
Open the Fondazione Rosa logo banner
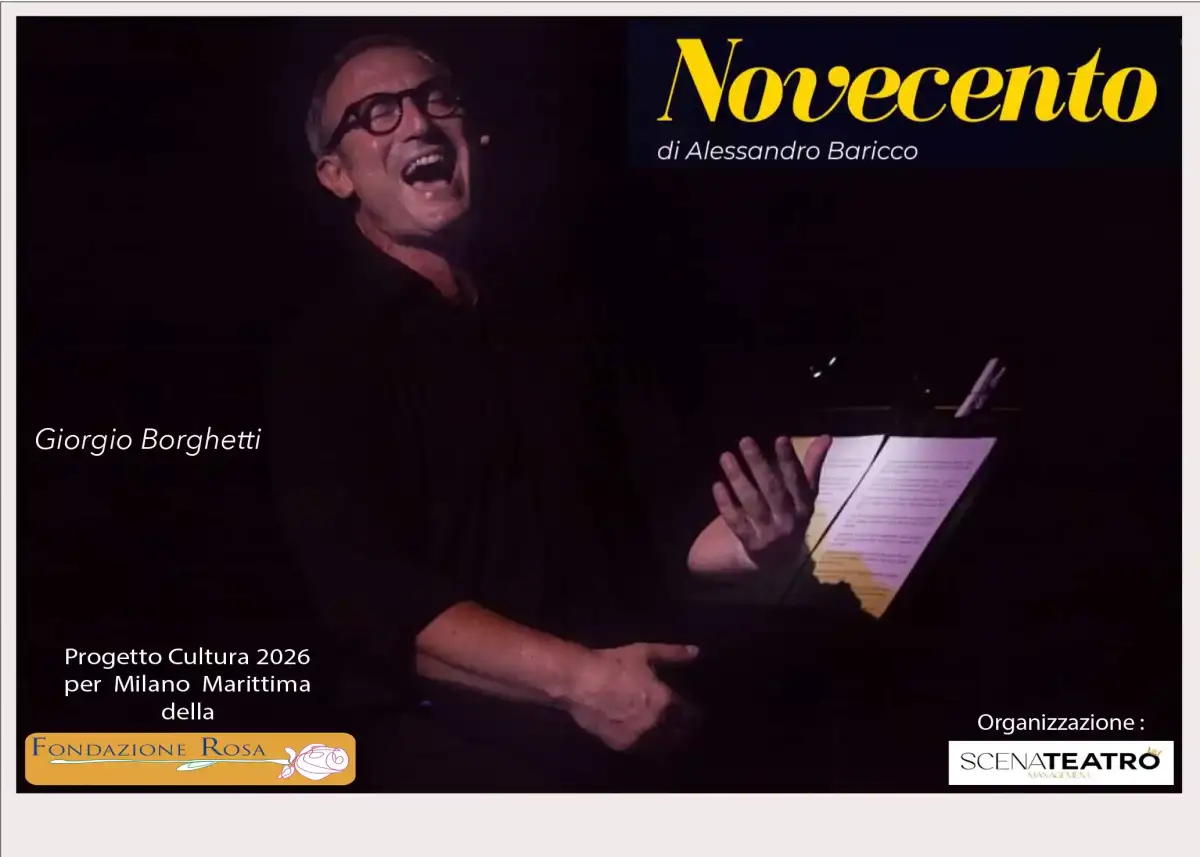point(190,759)
